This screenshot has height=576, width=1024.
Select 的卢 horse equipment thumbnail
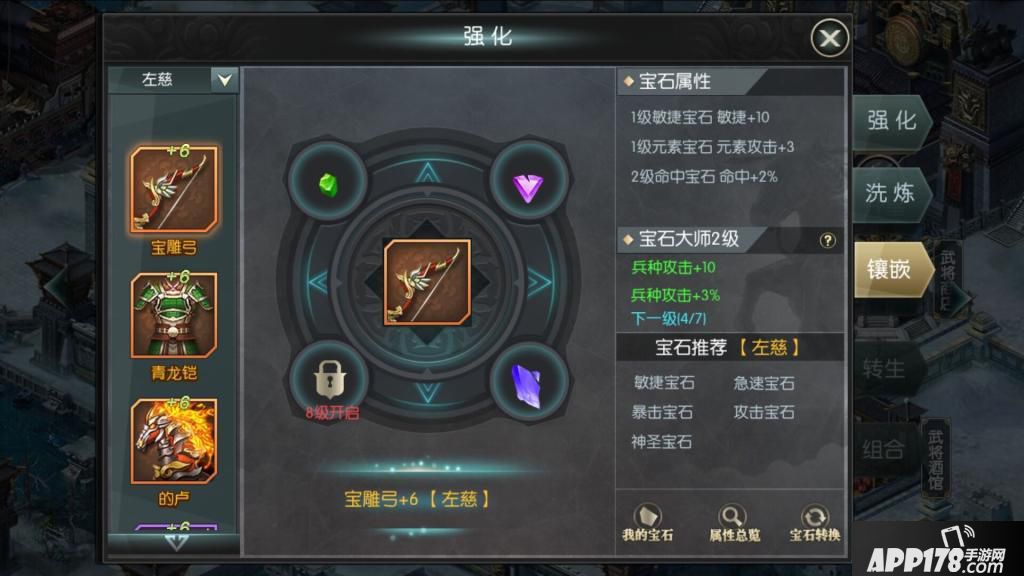174,441
